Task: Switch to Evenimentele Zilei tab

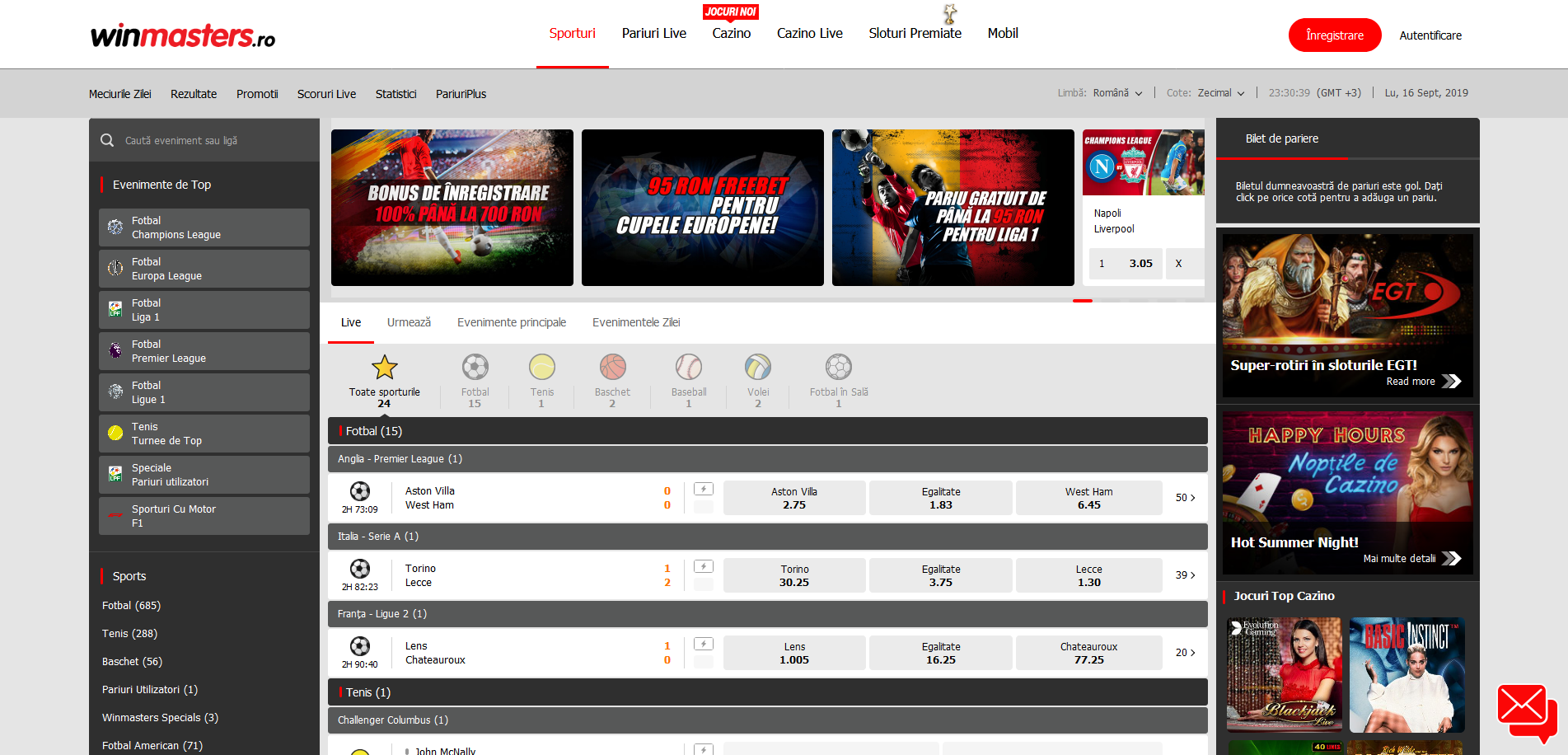Action: pyautogui.click(x=636, y=322)
